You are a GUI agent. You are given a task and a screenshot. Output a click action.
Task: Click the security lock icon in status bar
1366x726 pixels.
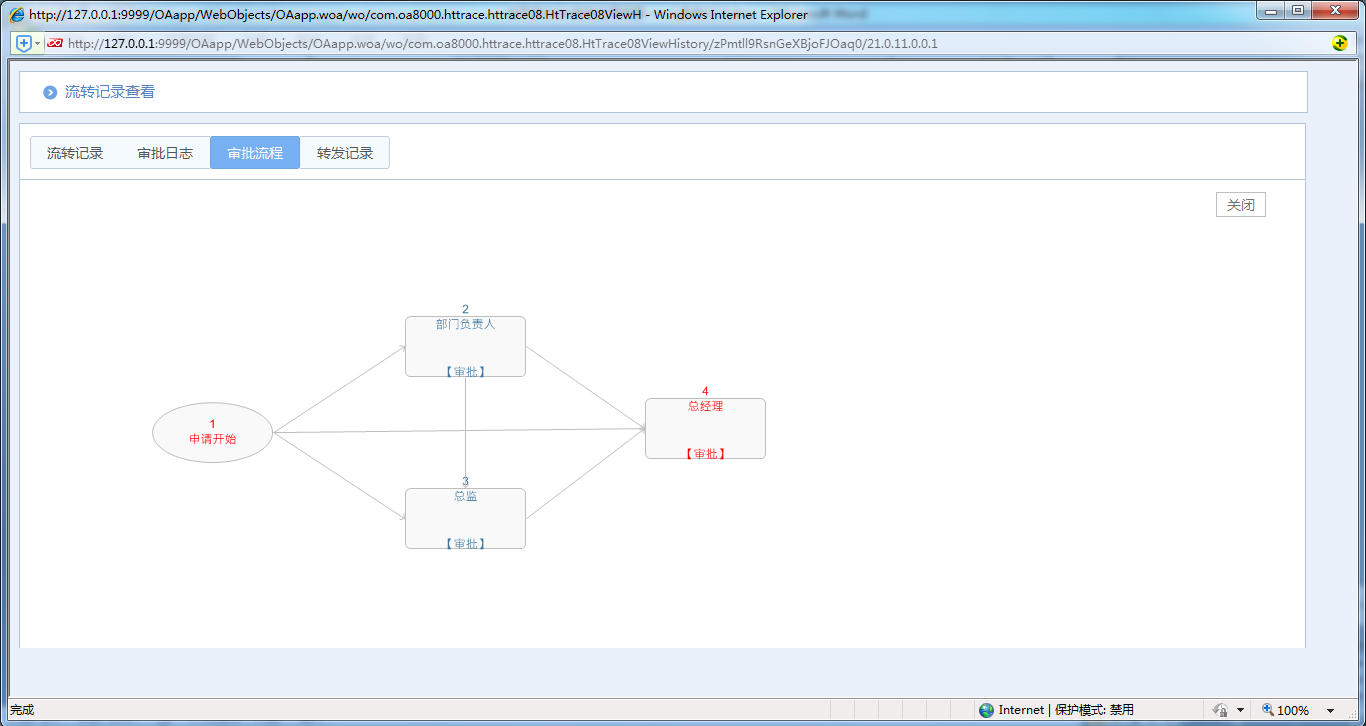(1220, 710)
